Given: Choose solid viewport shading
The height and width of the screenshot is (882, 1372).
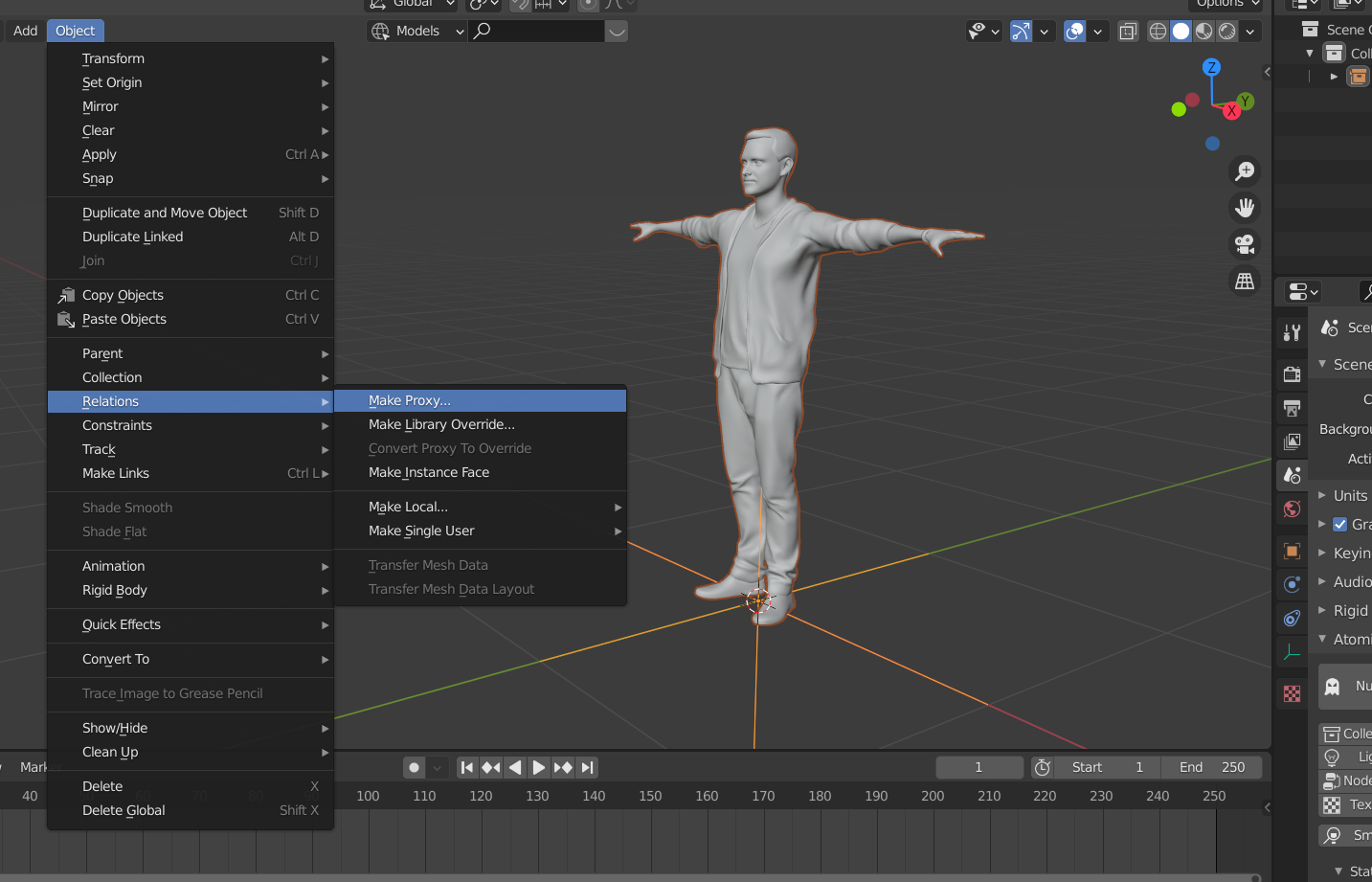Looking at the screenshot, I should point(1181,32).
